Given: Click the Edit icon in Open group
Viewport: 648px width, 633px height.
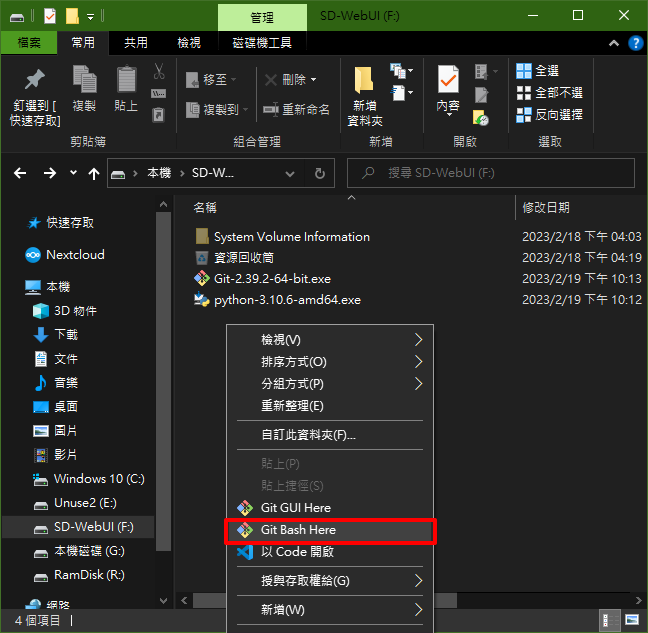Looking at the screenshot, I should [481, 95].
